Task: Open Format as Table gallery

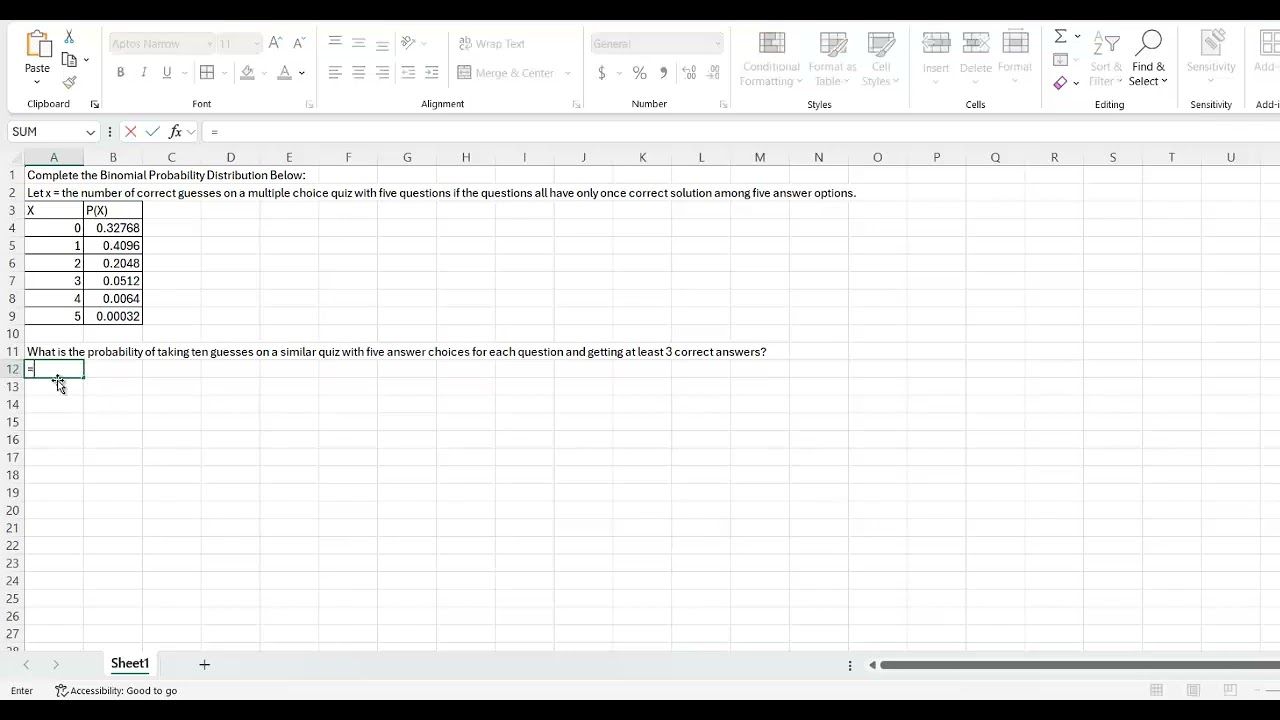Action: click(x=833, y=59)
